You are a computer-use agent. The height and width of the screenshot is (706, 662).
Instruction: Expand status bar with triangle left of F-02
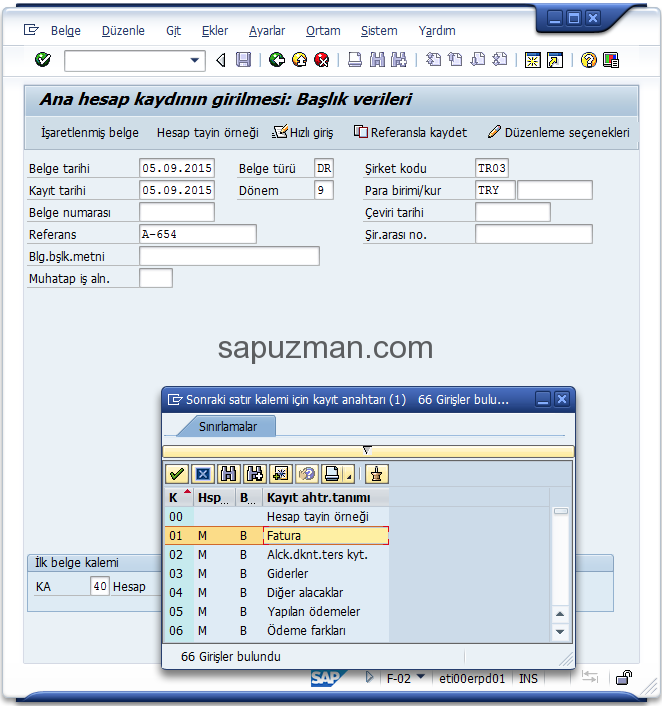369,677
